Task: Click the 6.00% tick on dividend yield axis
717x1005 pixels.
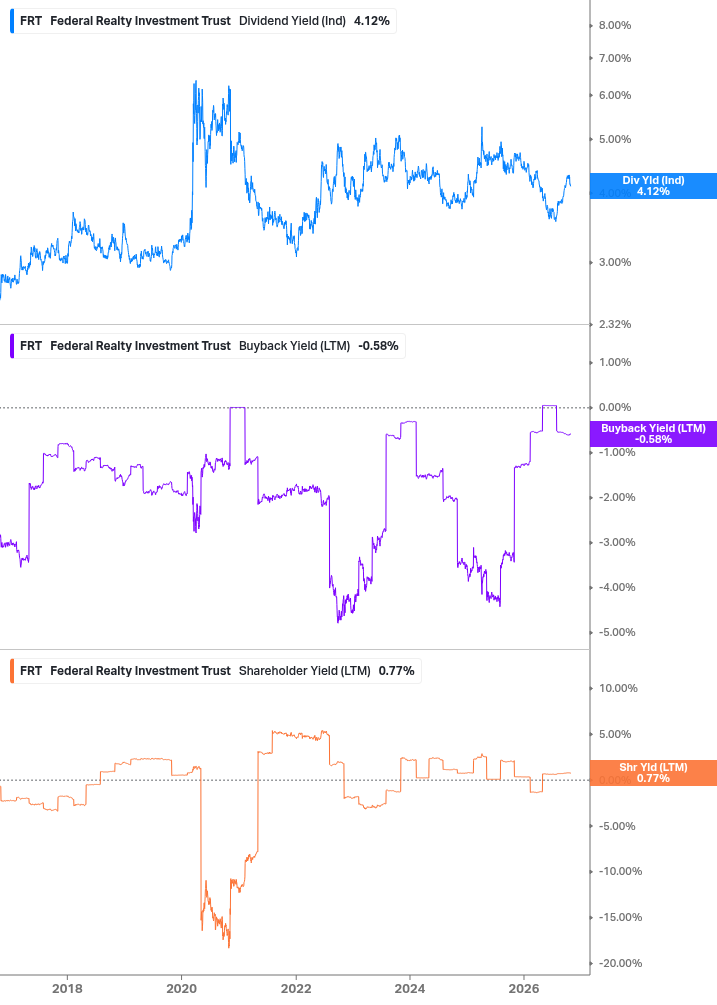Action: pyautogui.click(x=614, y=96)
